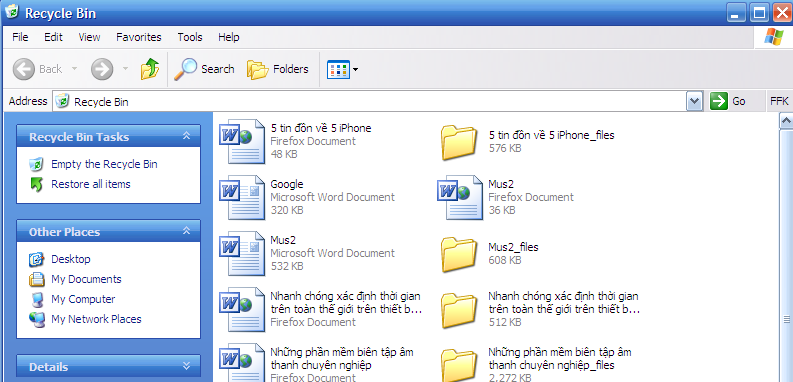The image size is (793, 382).
Task: Expand the Address bar dropdown
Action: coord(694,101)
